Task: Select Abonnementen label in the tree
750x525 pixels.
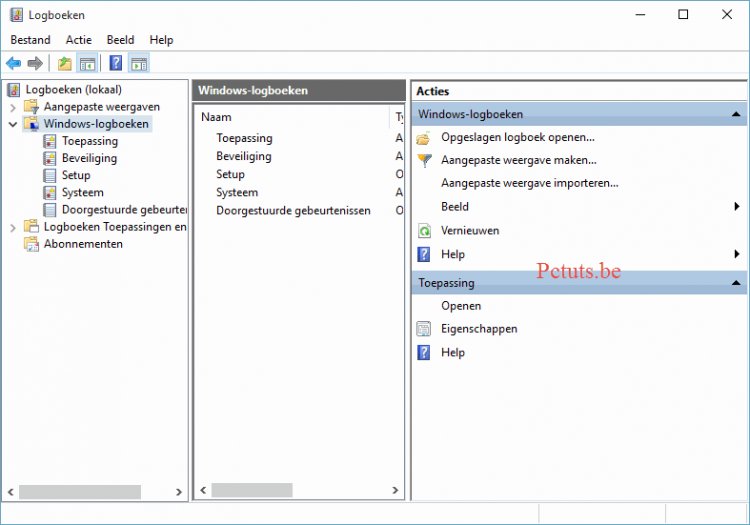Action: 83,244
